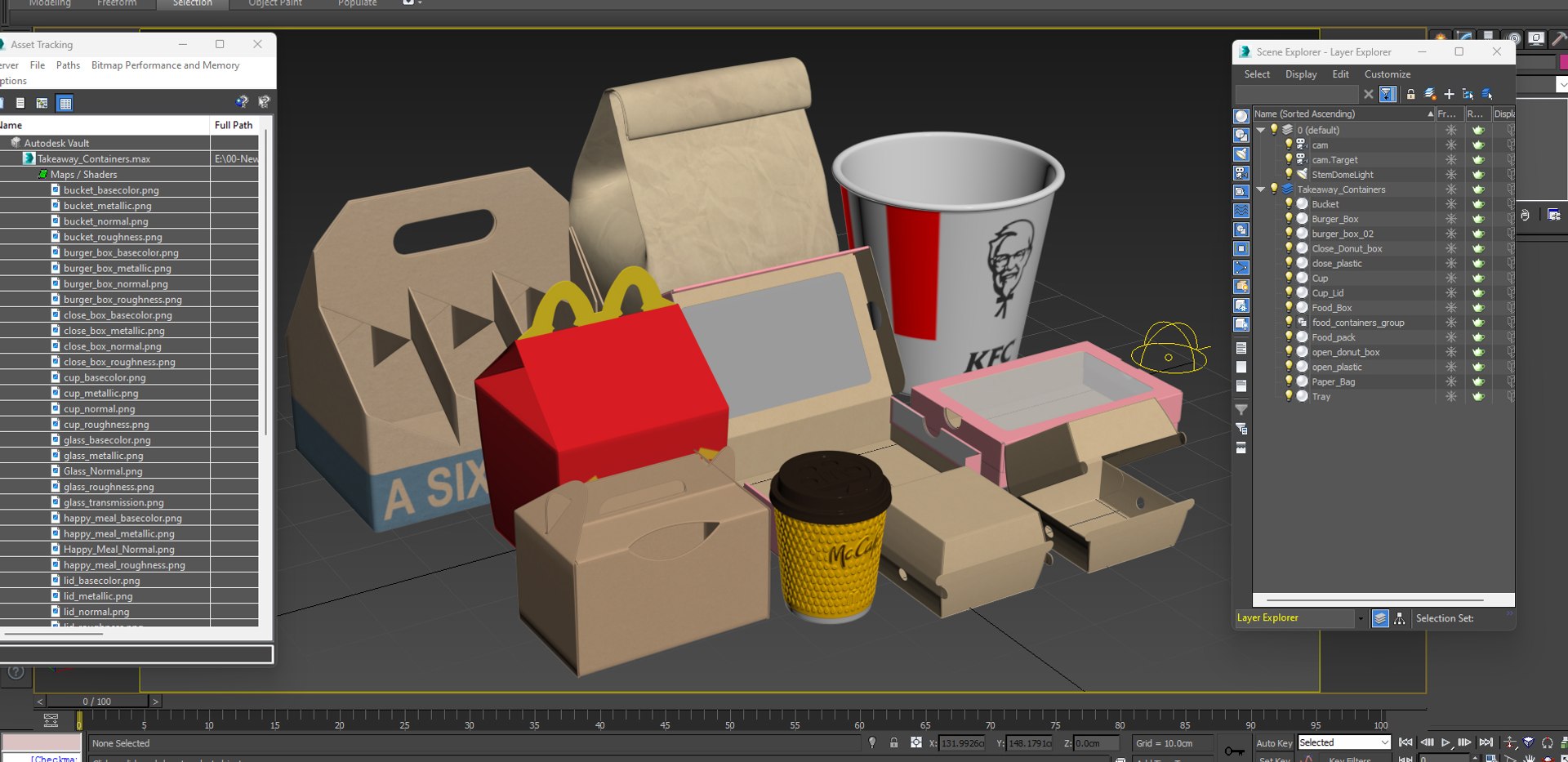Click the Play Animation button
The height and width of the screenshot is (762, 1568).
[x=1445, y=742]
